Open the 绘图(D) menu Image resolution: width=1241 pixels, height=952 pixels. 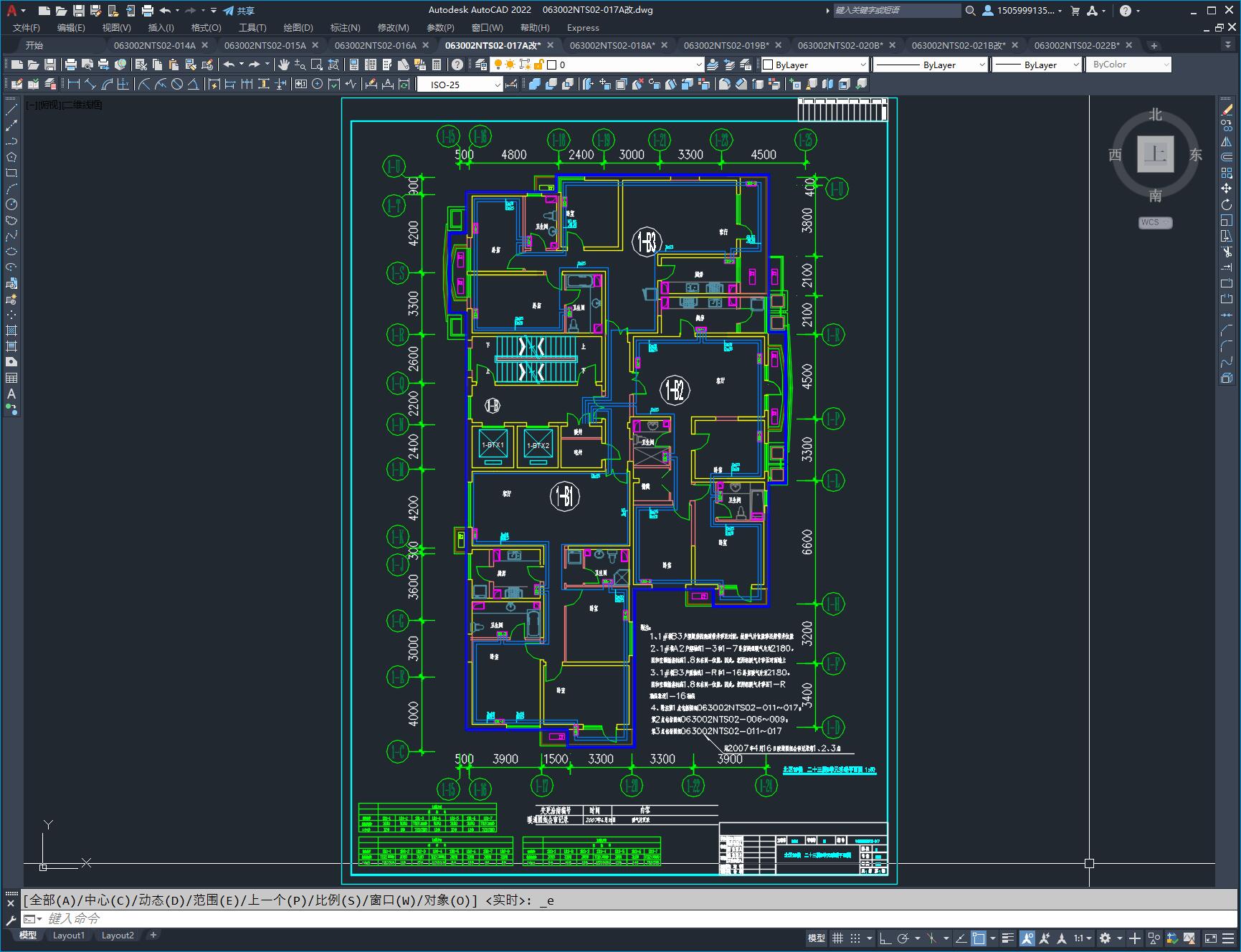pos(298,27)
